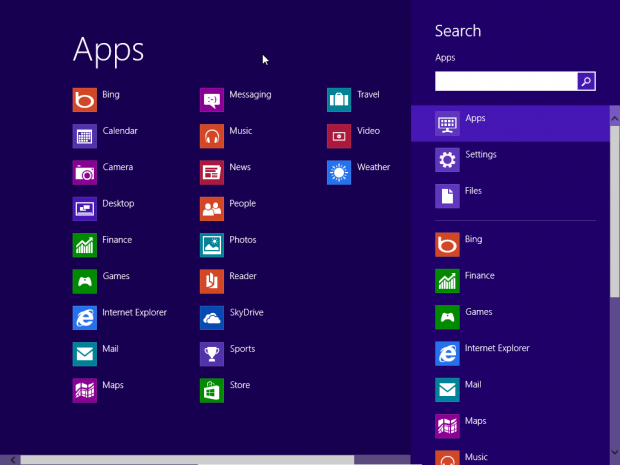Select Games icon in Search panel
The width and height of the screenshot is (620, 465).
point(447,317)
